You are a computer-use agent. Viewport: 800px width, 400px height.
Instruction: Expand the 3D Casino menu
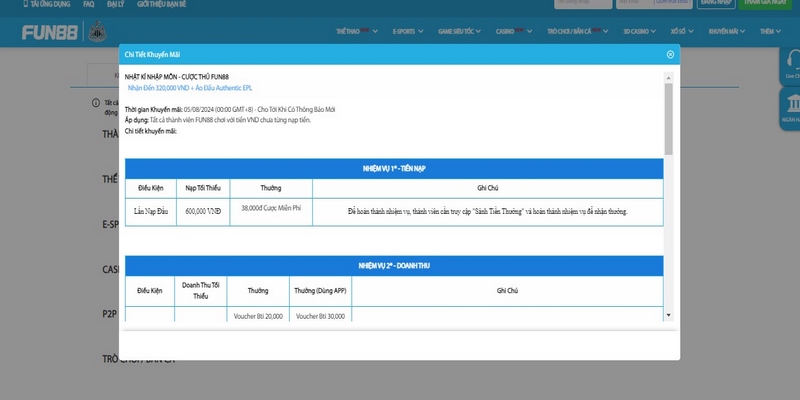[x=639, y=32]
